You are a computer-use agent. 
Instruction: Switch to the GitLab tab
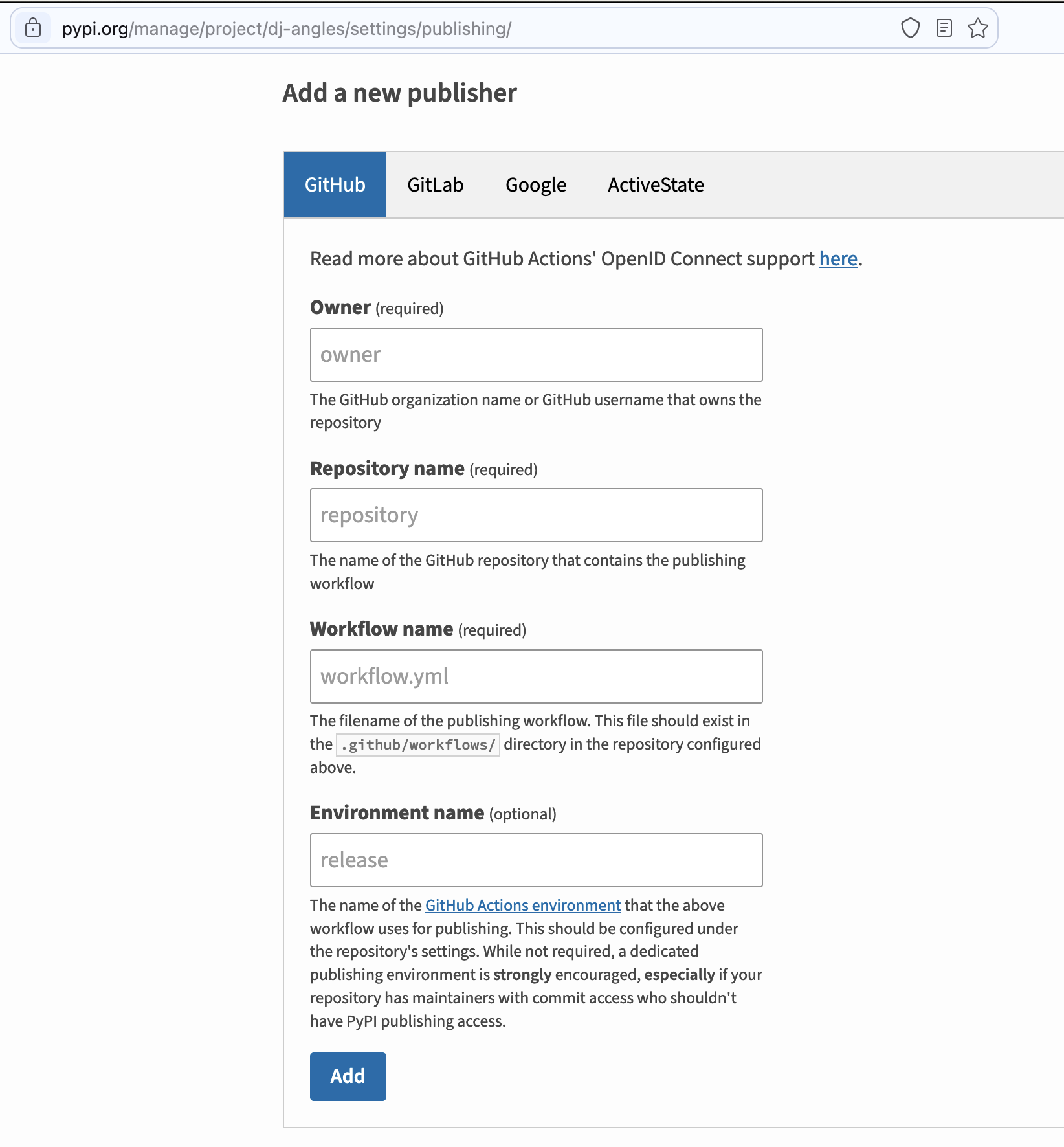(x=435, y=185)
